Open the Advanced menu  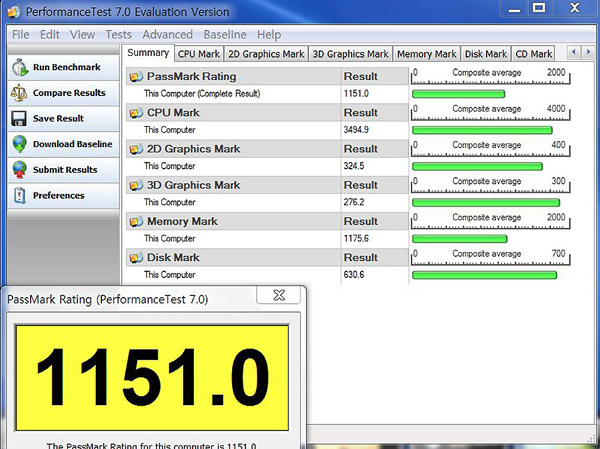click(x=168, y=35)
